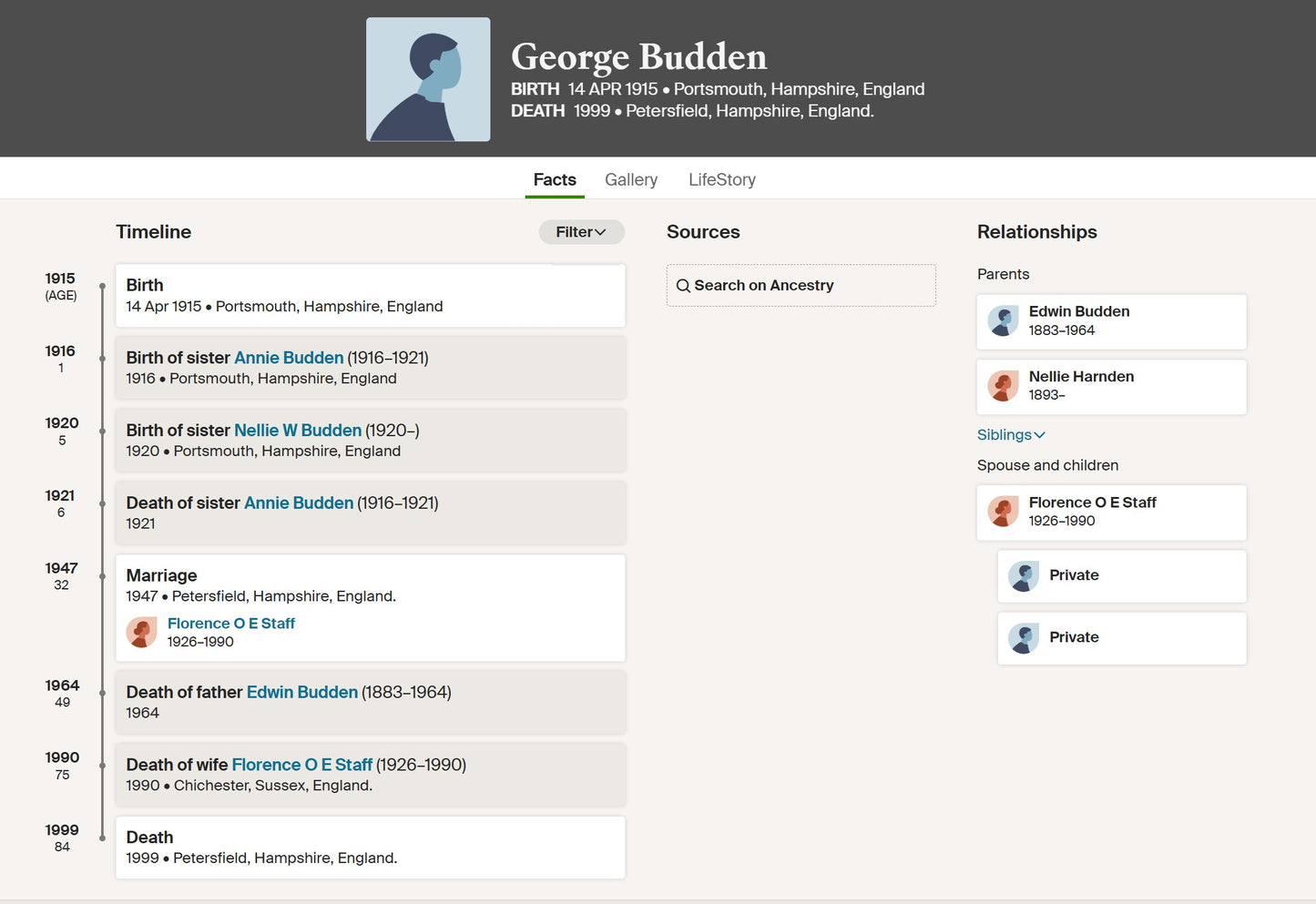Click the first Private child's avatar icon
This screenshot has width=1316, height=904.
click(x=1024, y=576)
